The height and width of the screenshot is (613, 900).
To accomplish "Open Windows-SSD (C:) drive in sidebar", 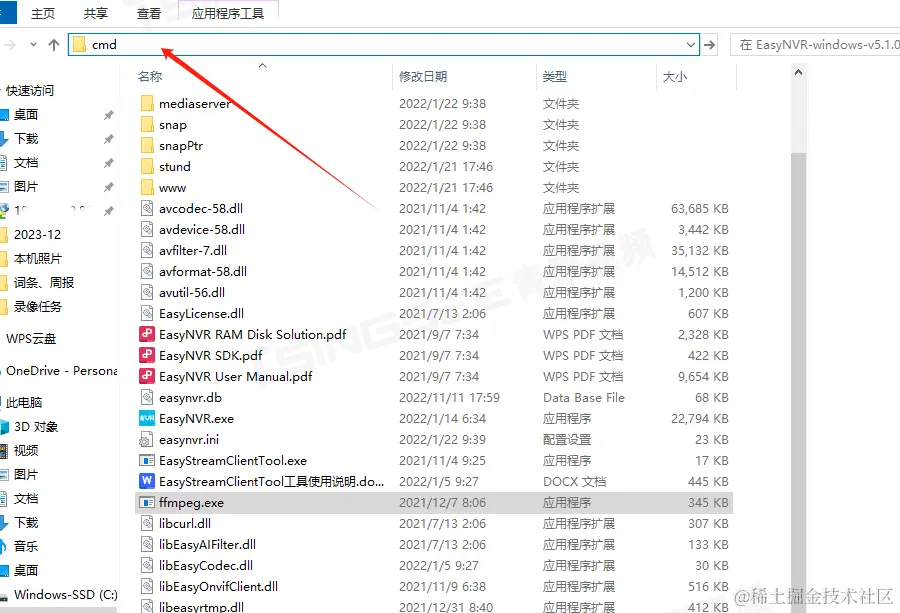I will pyautogui.click(x=65, y=595).
